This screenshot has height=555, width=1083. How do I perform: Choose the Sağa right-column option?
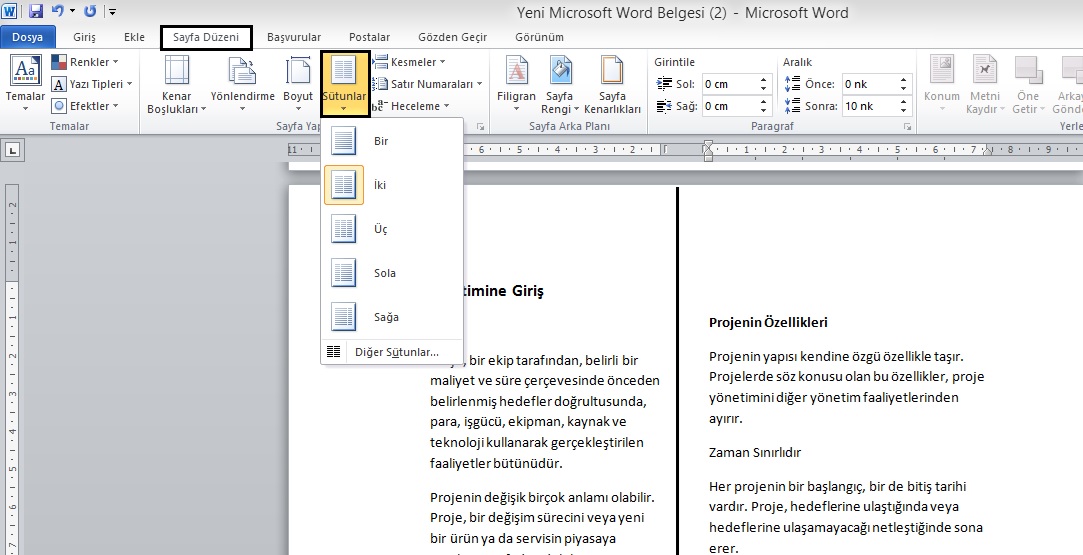point(392,318)
